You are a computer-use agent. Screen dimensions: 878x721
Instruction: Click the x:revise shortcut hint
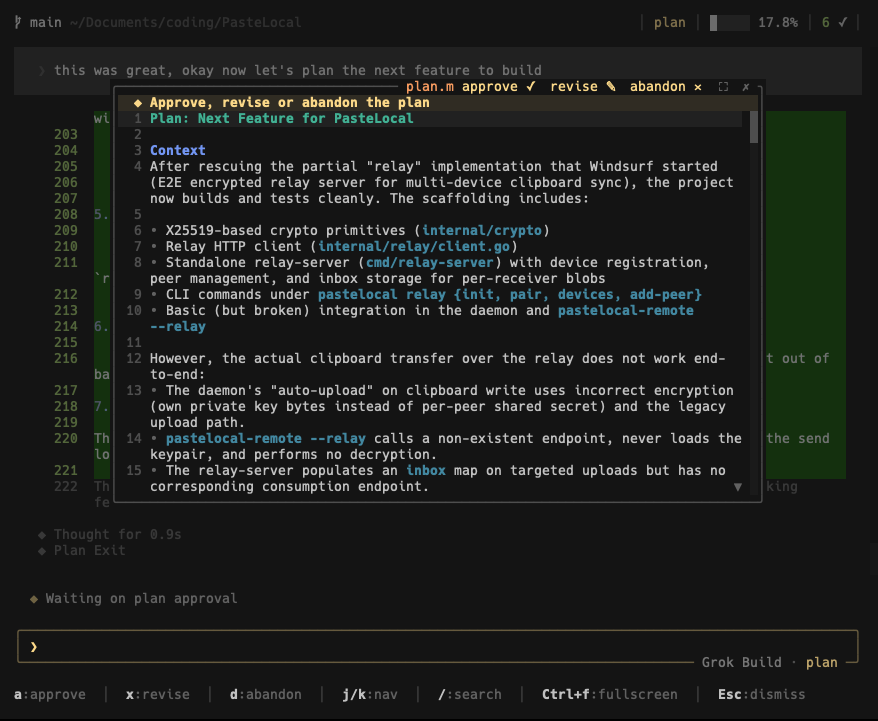(158, 695)
